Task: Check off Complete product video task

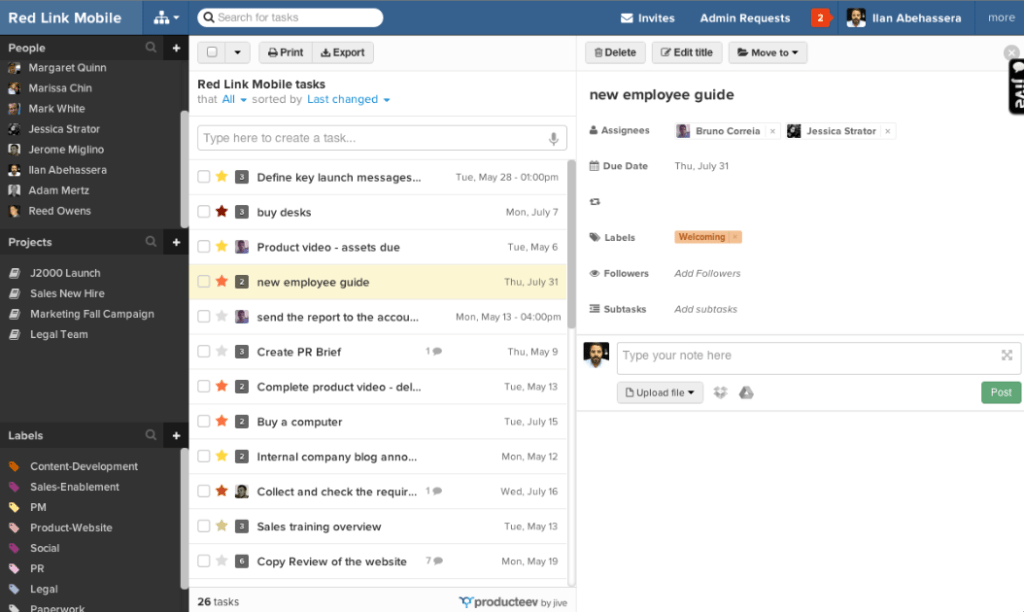Action: [204, 387]
